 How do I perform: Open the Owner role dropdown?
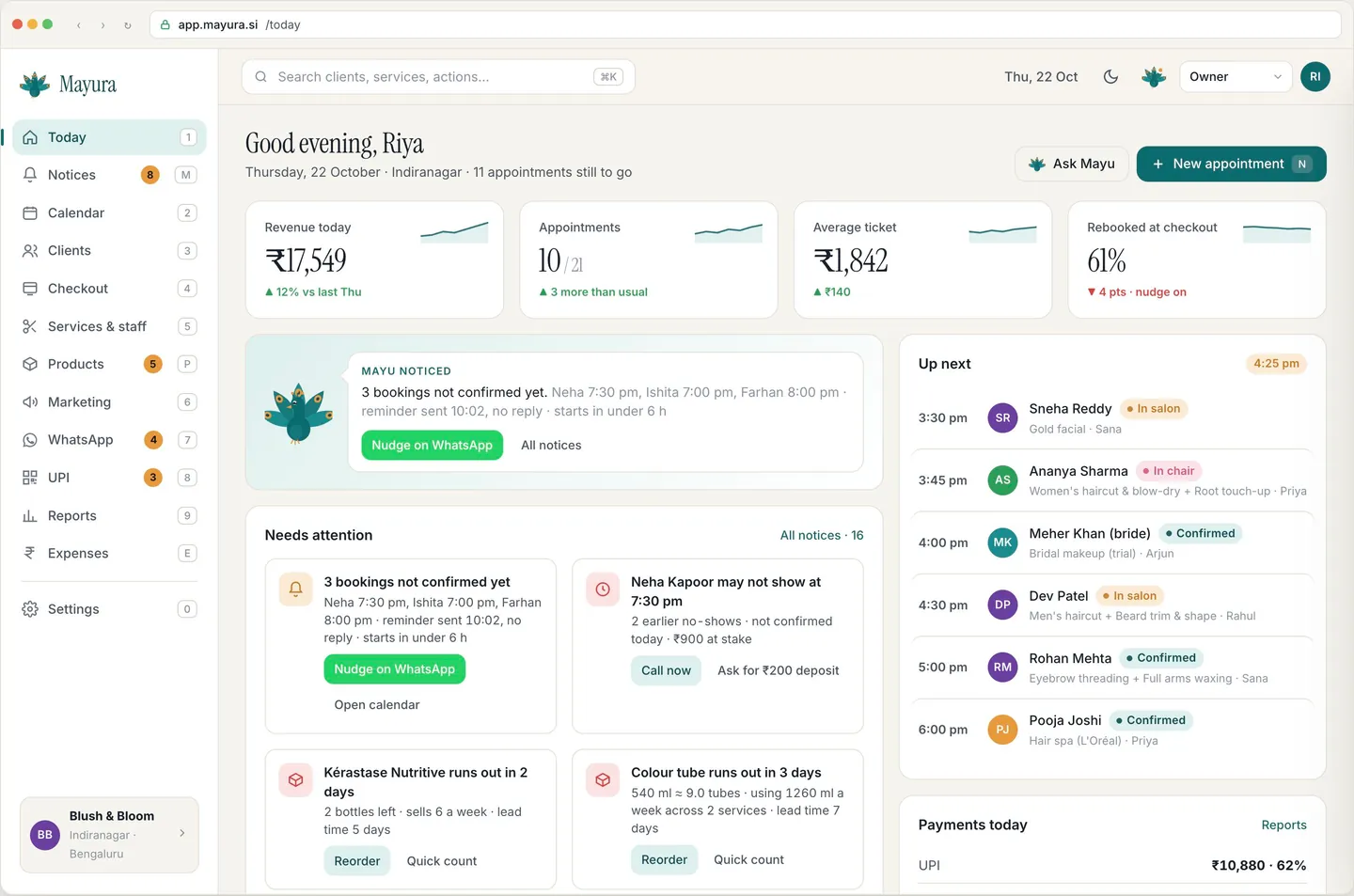pos(1236,77)
